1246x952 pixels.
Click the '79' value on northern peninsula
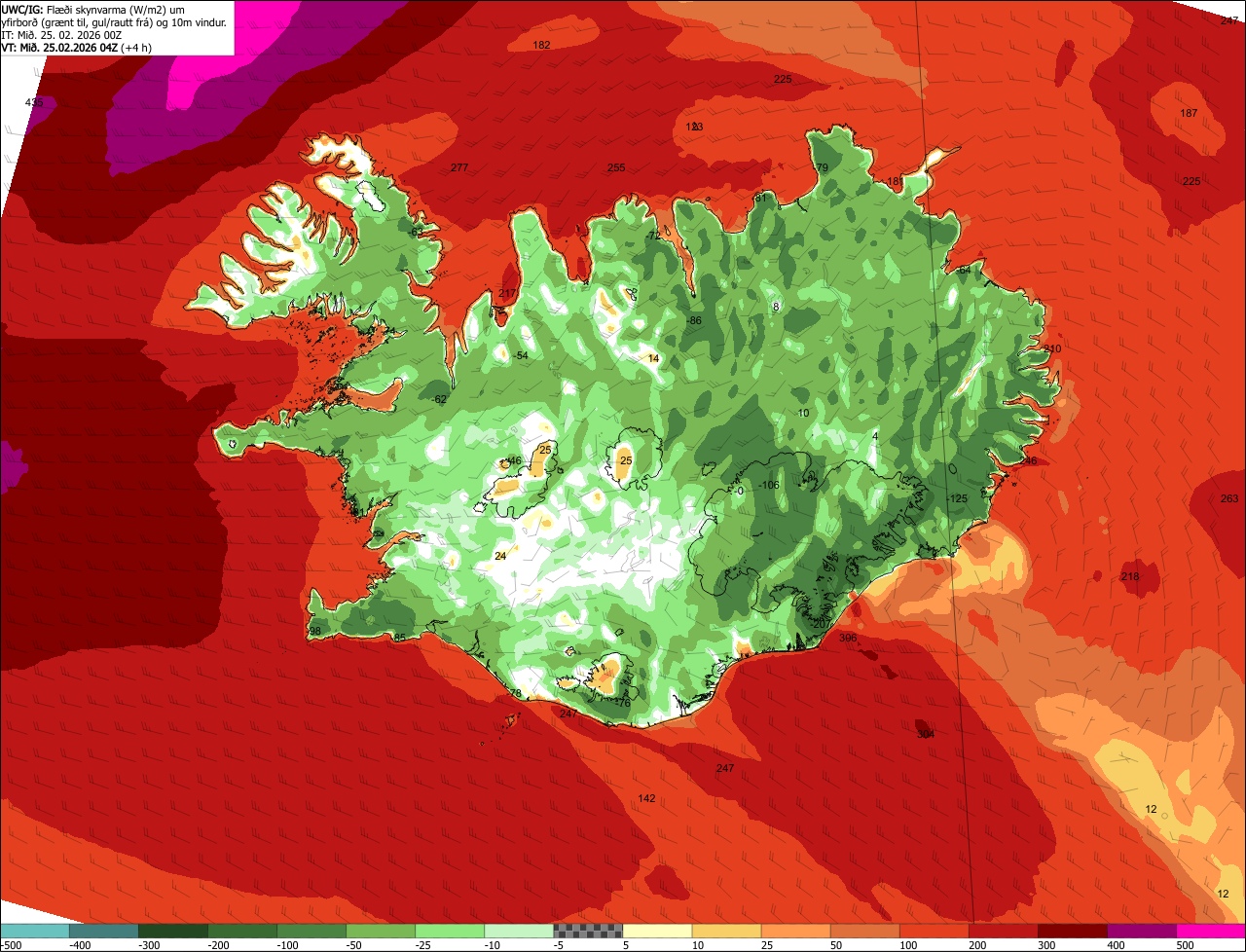(x=822, y=168)
